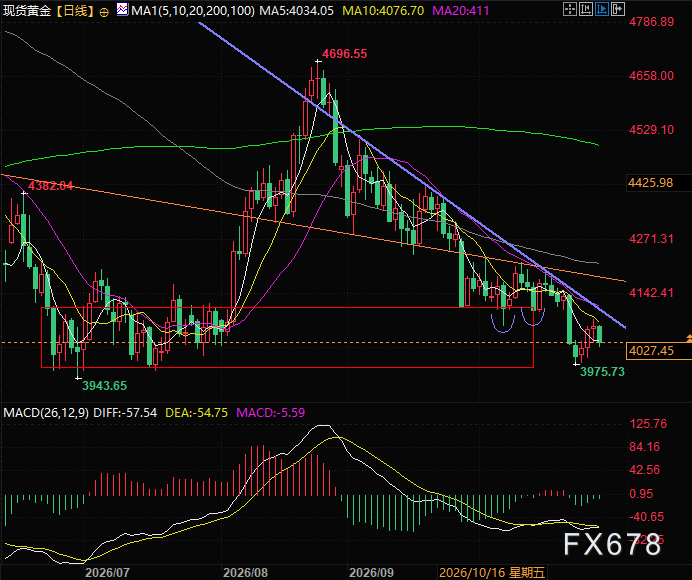
Task: Select the MA5:4034.05 label
Action: coord(297,11)
